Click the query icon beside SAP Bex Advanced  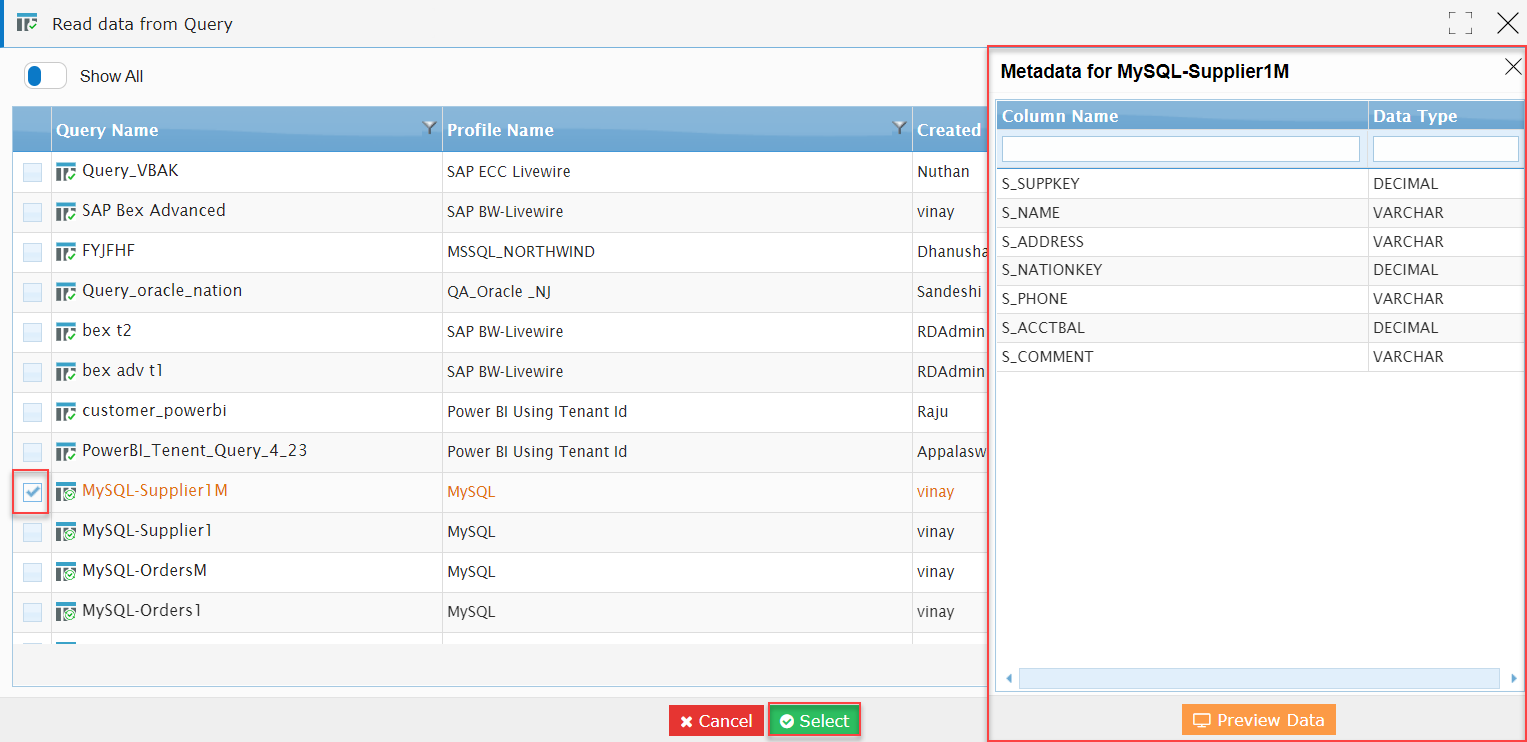66,212
